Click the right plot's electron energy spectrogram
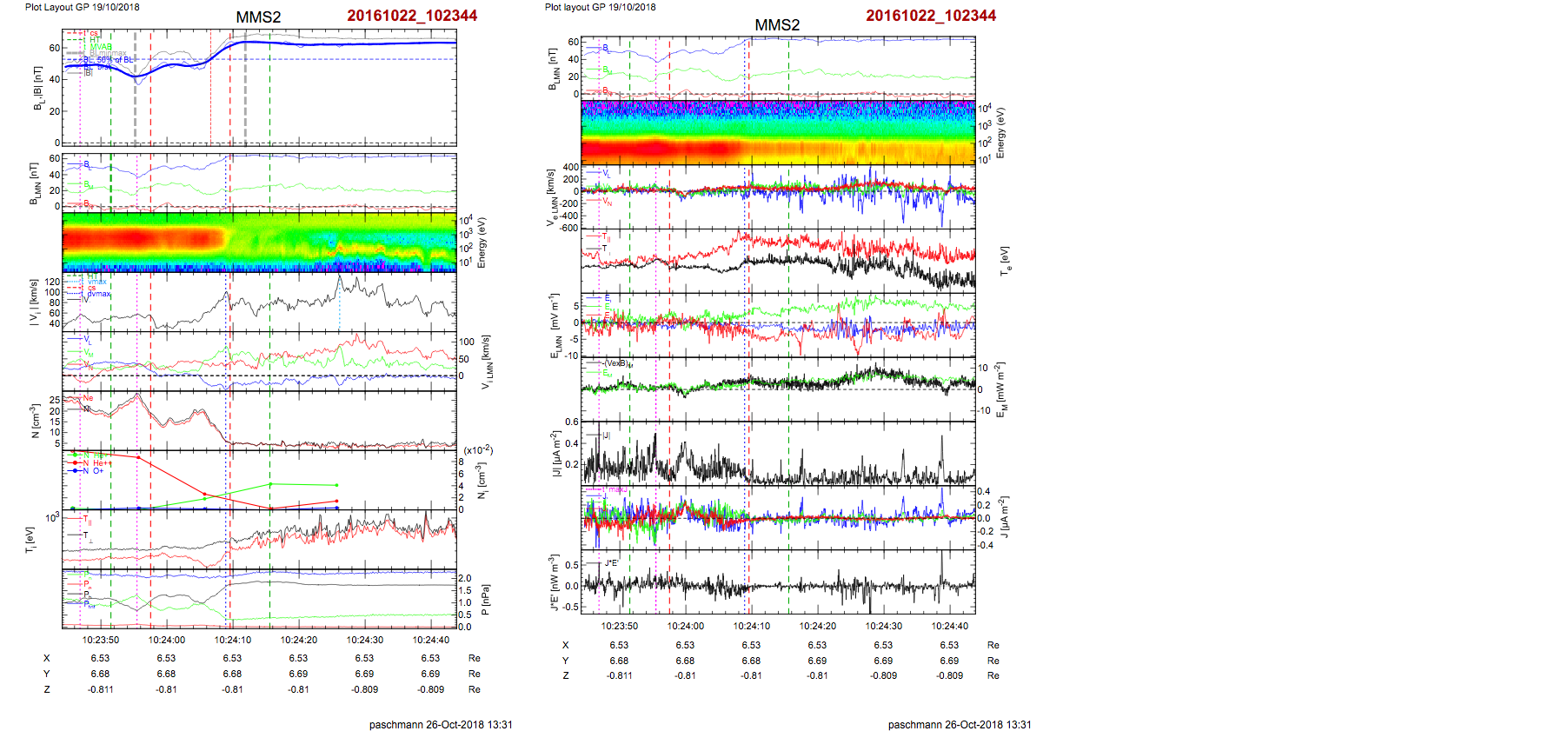 [777, 132]
